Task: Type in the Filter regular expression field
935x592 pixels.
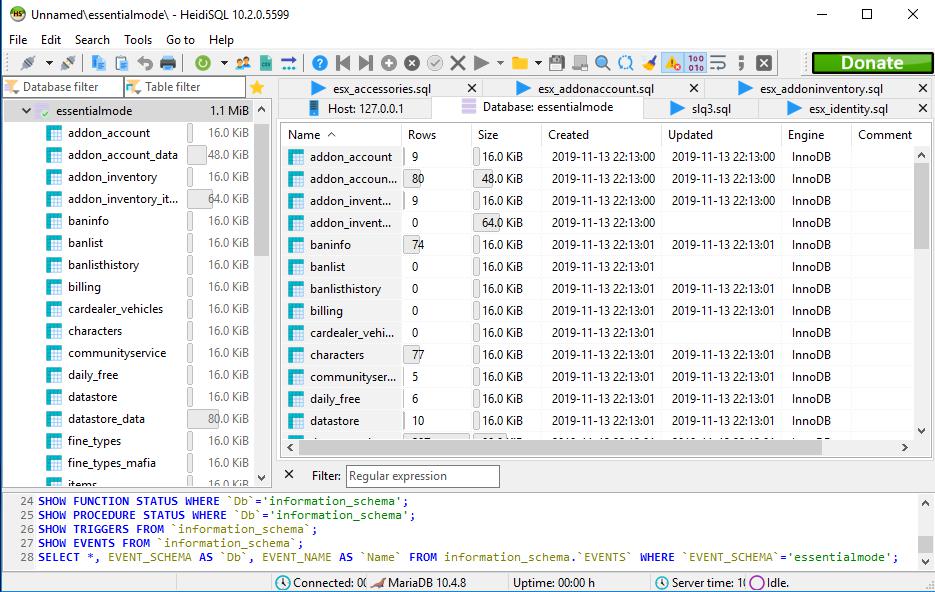Action: [420, 476]
